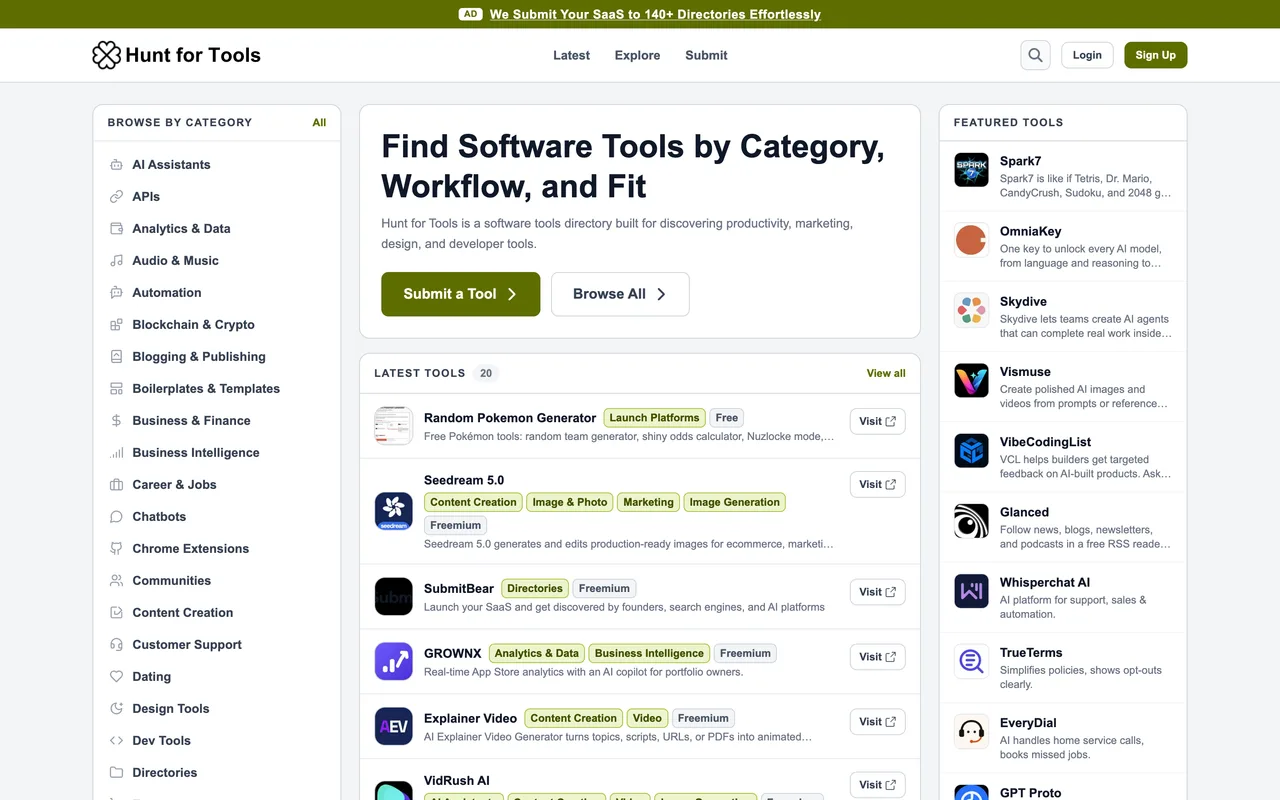This screenshot has height=800, width=1280.
Task: Go to the Latest nav item
Action: point(571,55)
